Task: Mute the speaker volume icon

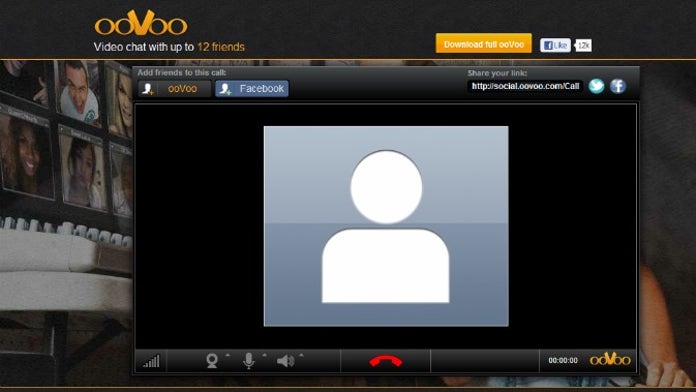Action: pyautogui.click(x=285, y=361)
